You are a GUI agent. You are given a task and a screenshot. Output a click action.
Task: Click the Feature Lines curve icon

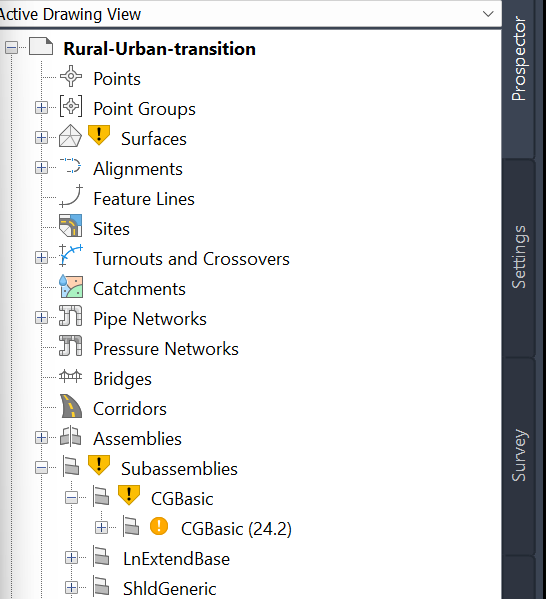[71, 196]
